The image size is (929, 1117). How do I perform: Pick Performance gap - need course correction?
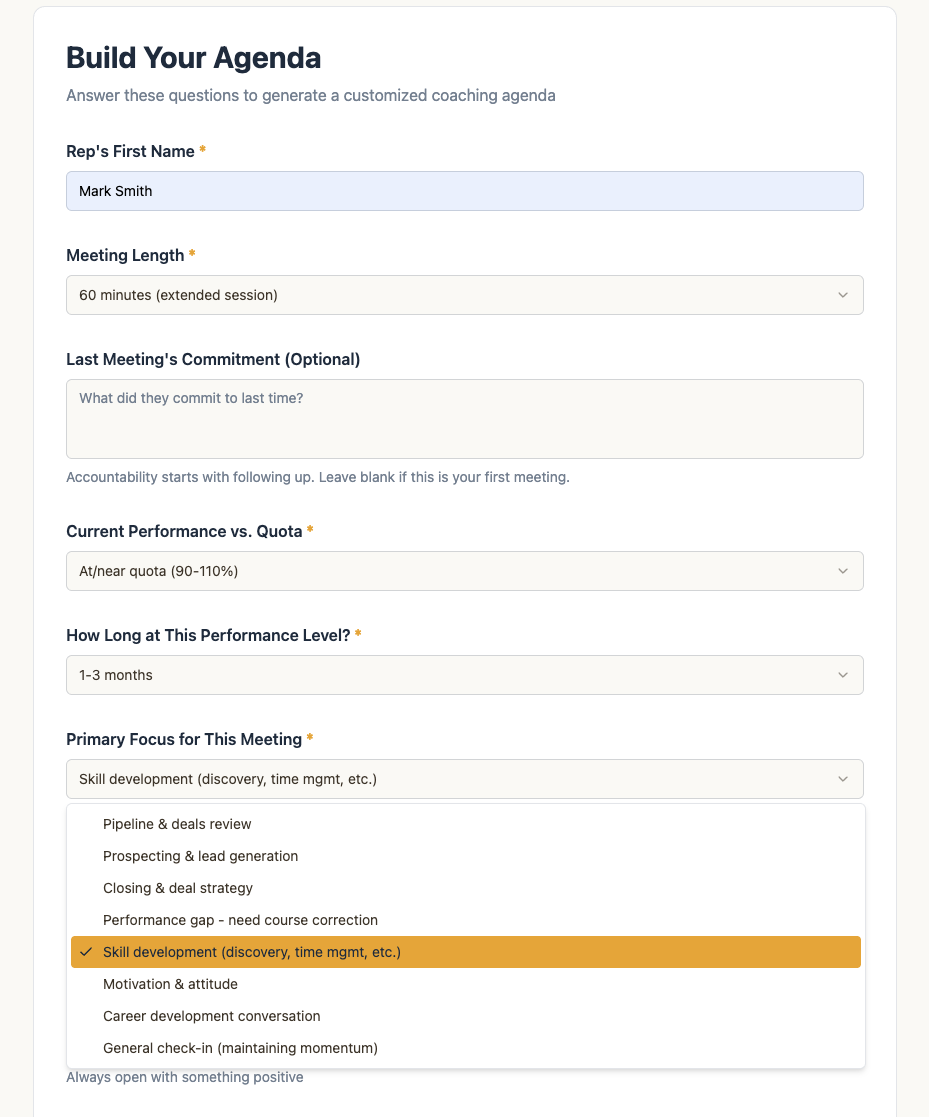tap(240, 920)
